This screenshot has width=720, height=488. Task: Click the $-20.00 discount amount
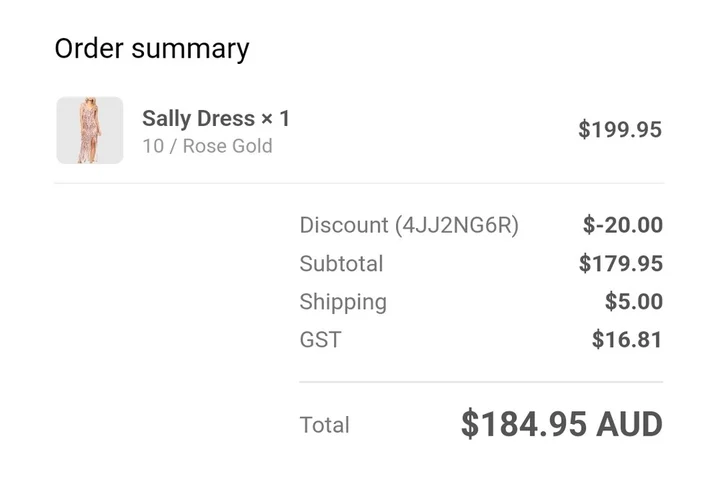pos(623,225)
